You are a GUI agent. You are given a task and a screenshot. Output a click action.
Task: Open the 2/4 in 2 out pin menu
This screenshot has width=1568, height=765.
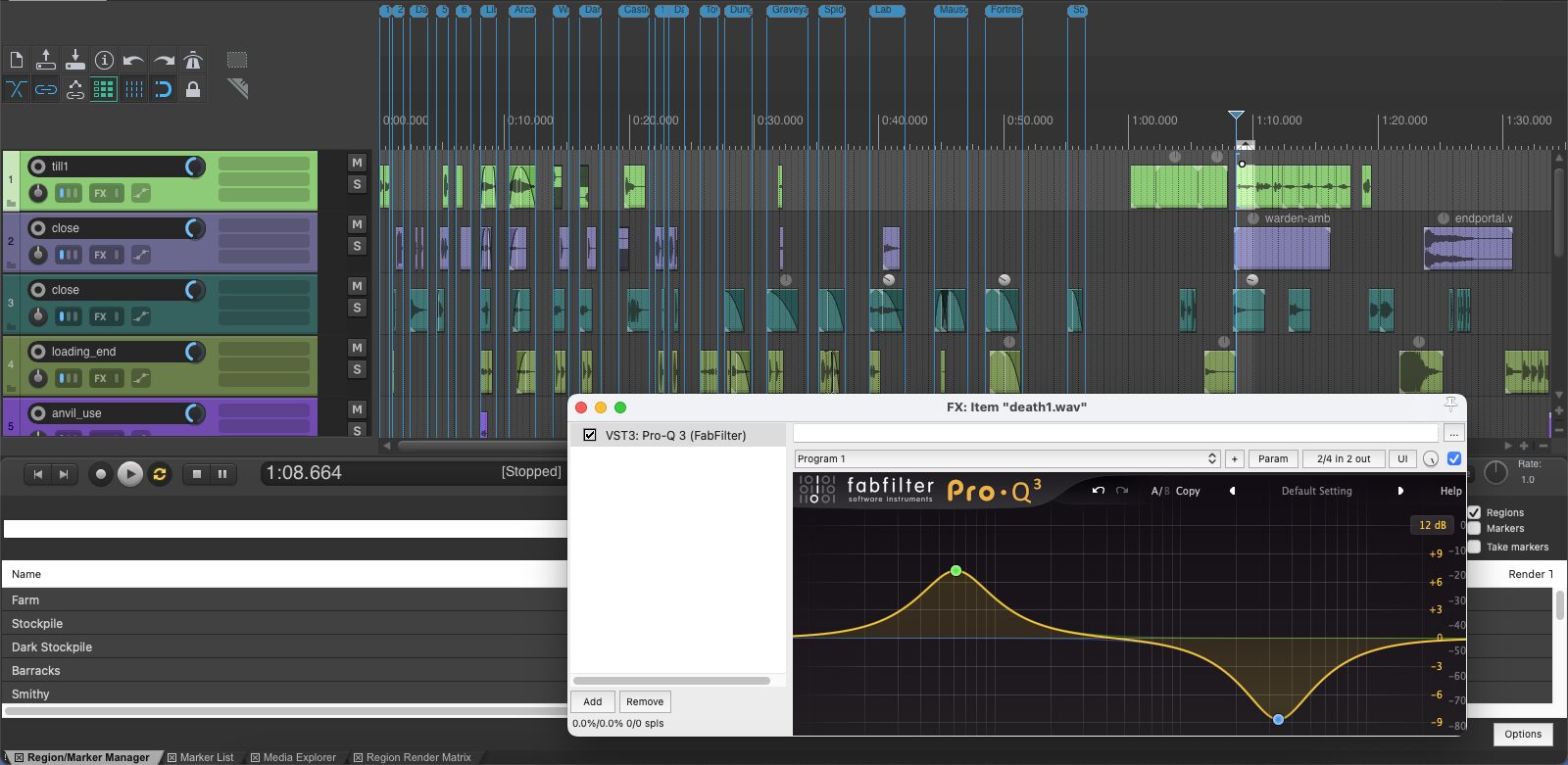coord(1343,458)
